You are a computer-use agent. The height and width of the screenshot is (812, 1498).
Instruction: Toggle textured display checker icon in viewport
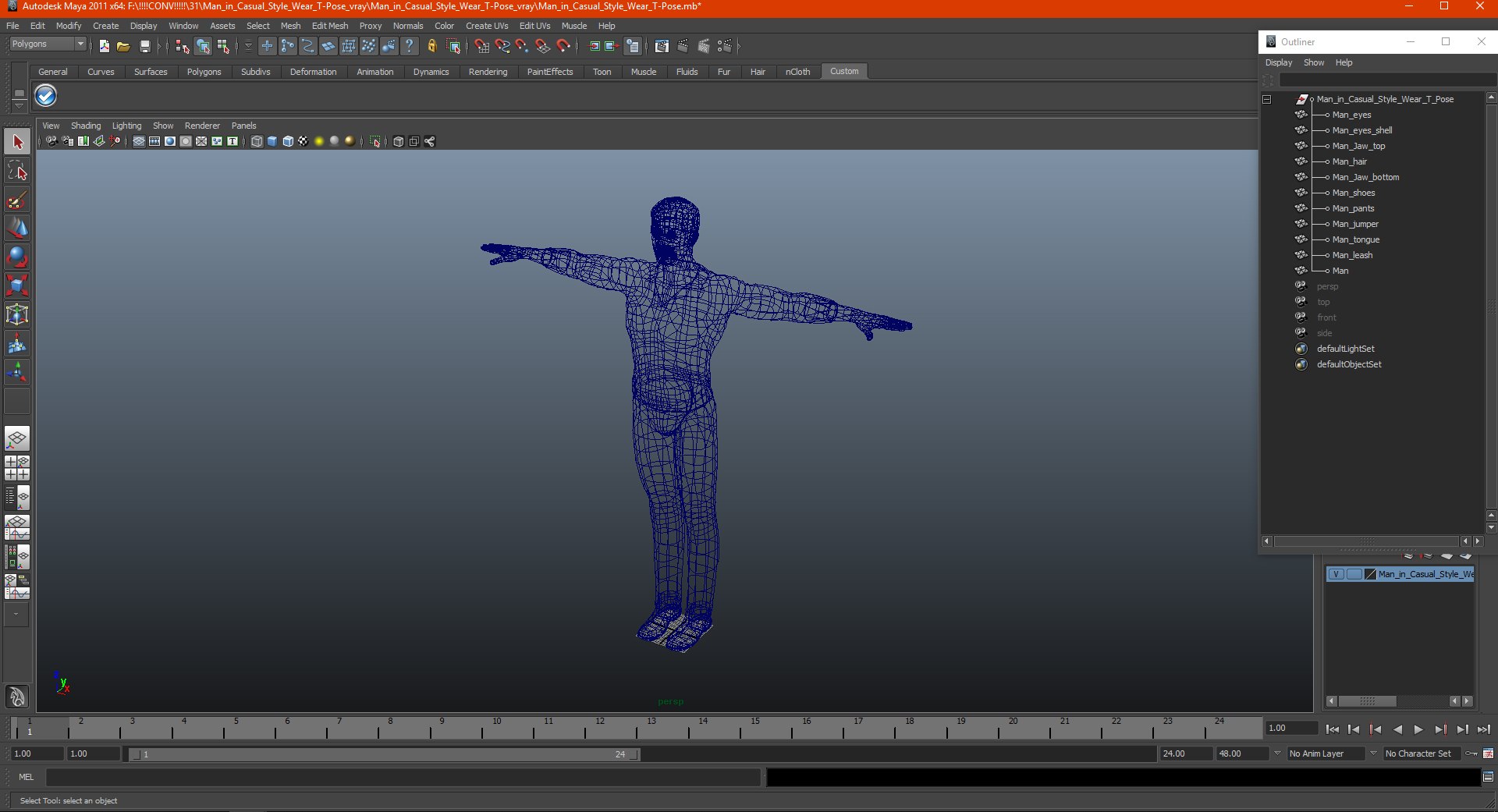tap(303, 141)
